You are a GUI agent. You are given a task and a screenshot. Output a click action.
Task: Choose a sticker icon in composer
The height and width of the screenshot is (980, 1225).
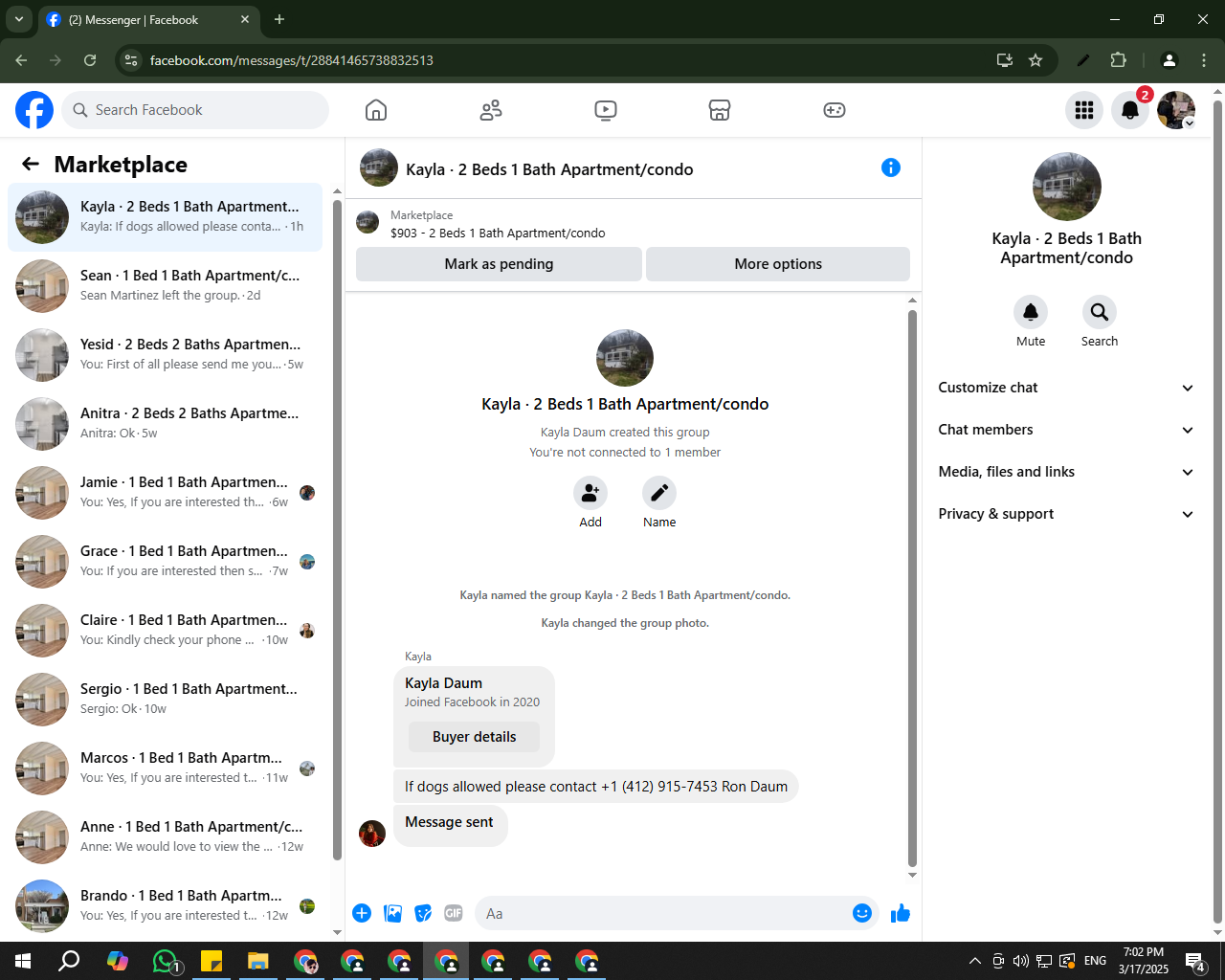click(423, 913)
